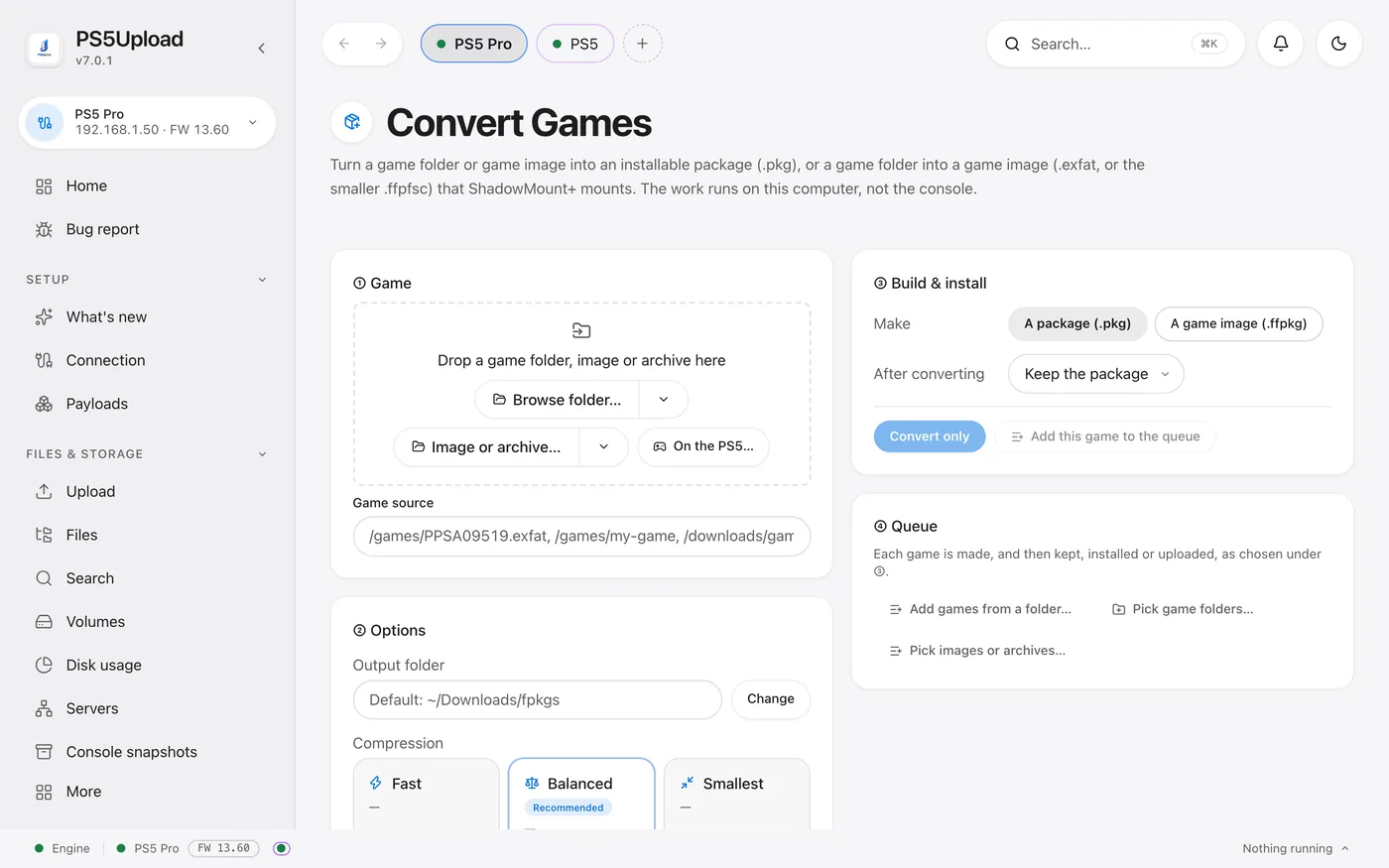1389x868 pixels.
Task: Select A game image (.ffpkg) option
Action: [1238, 323]
